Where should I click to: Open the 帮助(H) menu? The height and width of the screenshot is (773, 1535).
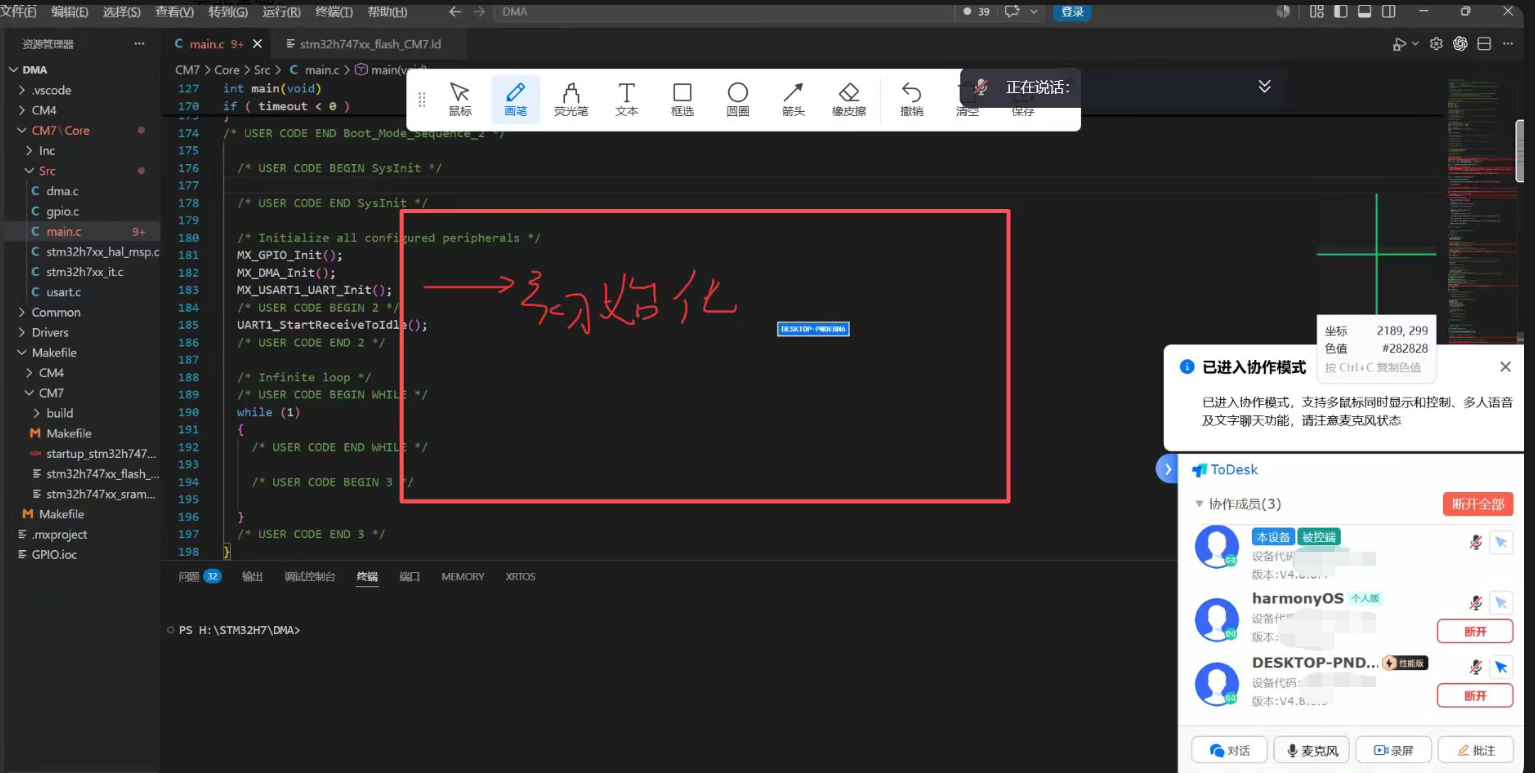tap(387, 12)
